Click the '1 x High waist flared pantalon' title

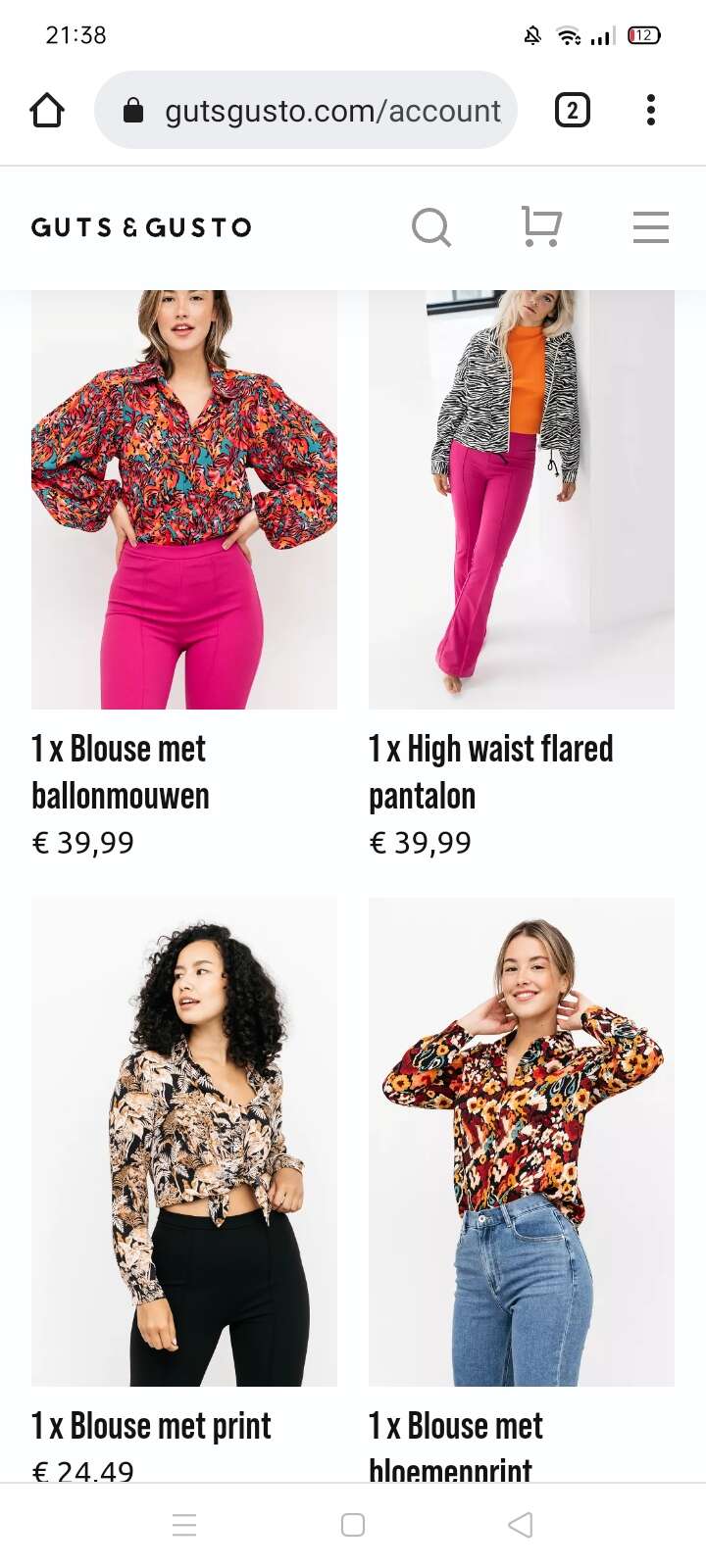[490, 772]
